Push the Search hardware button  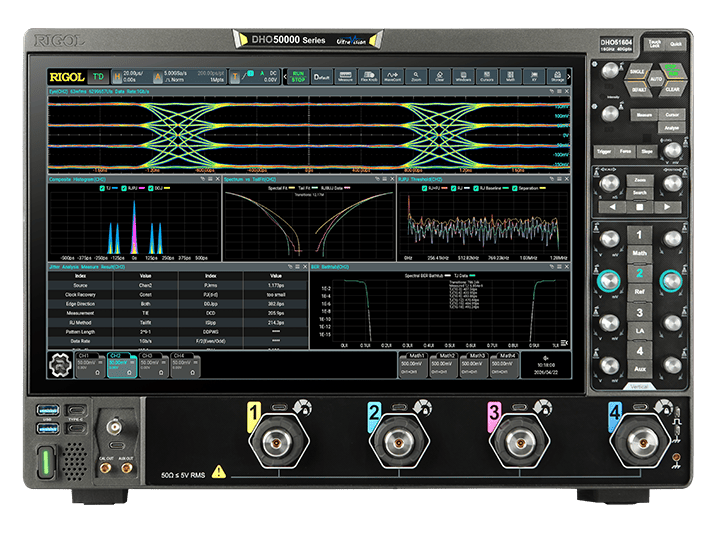pos(640,193)
